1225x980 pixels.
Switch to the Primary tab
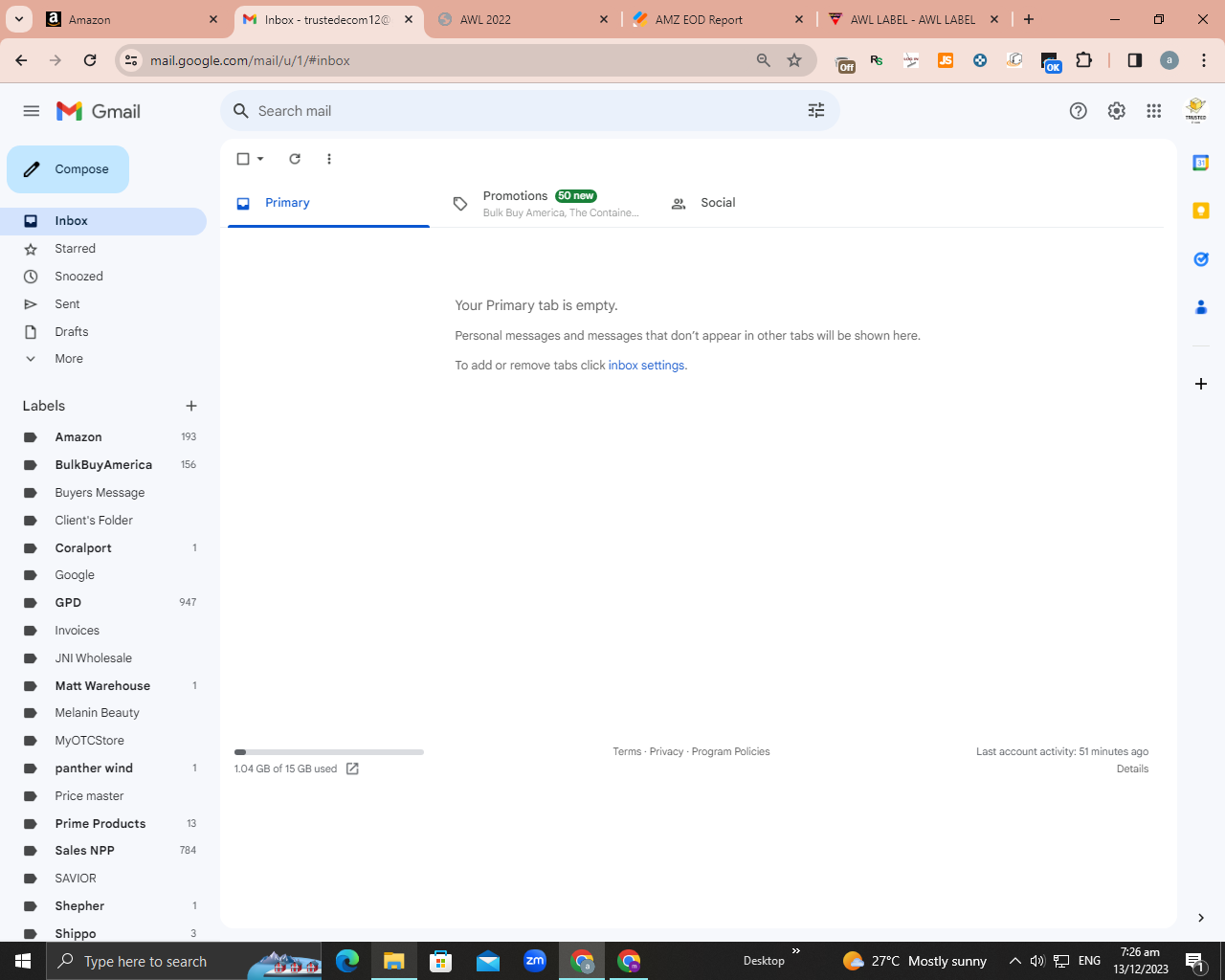(x=328, y=203)
